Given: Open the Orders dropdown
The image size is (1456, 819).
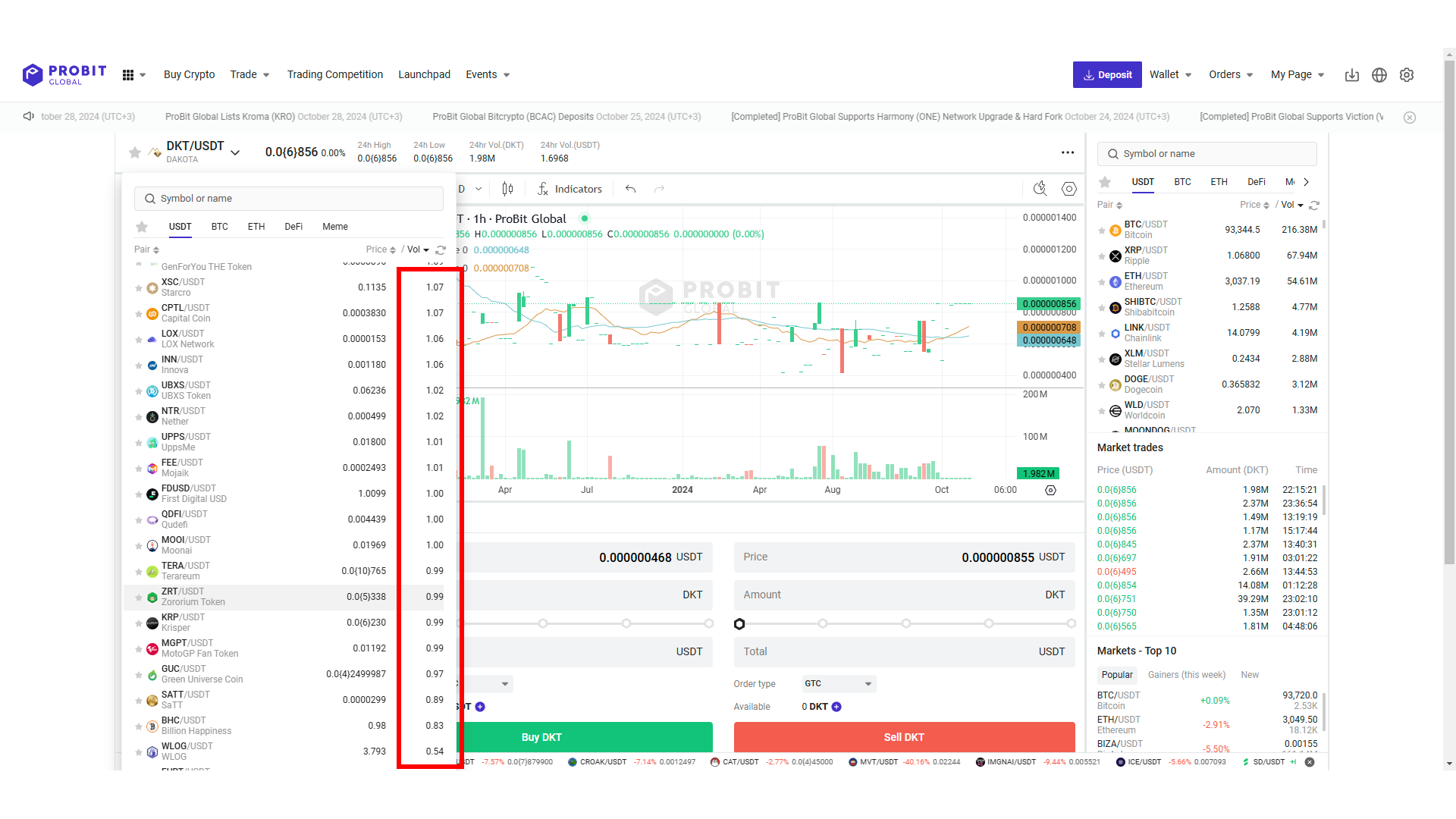Looking at the screenshot, I should (x=1231, y=74).
